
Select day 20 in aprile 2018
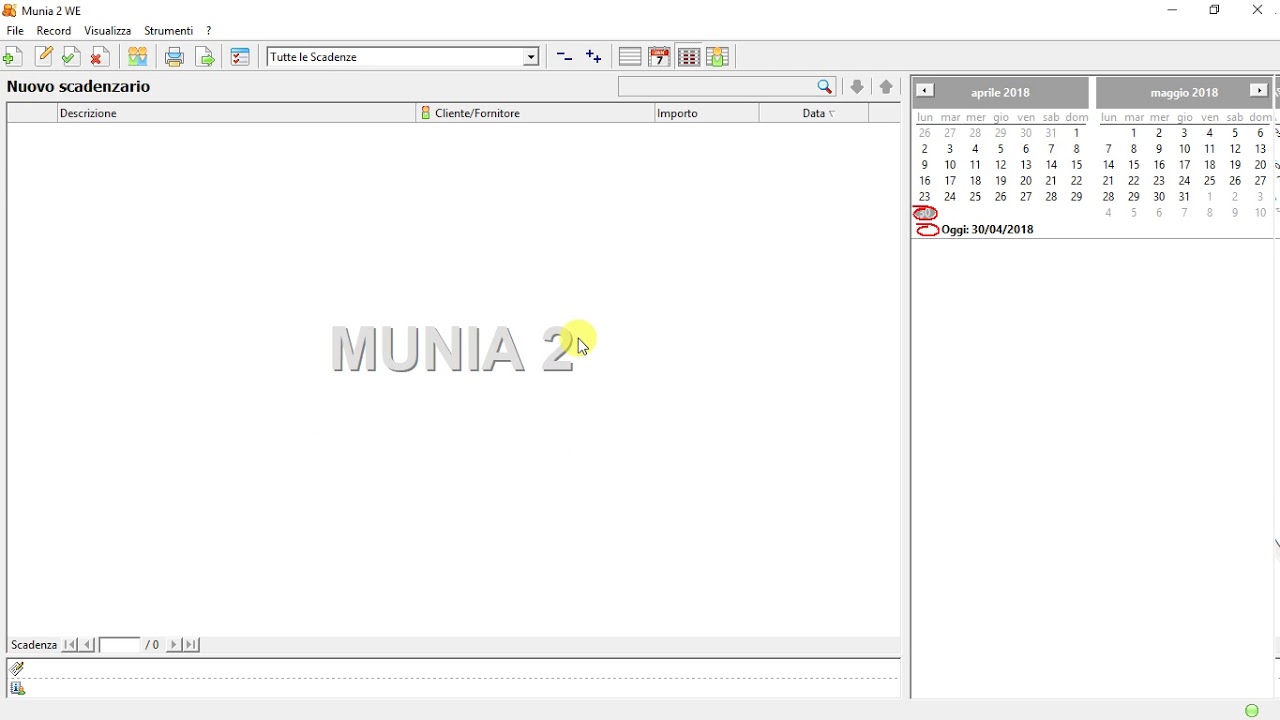click(x=1026, y=181)
